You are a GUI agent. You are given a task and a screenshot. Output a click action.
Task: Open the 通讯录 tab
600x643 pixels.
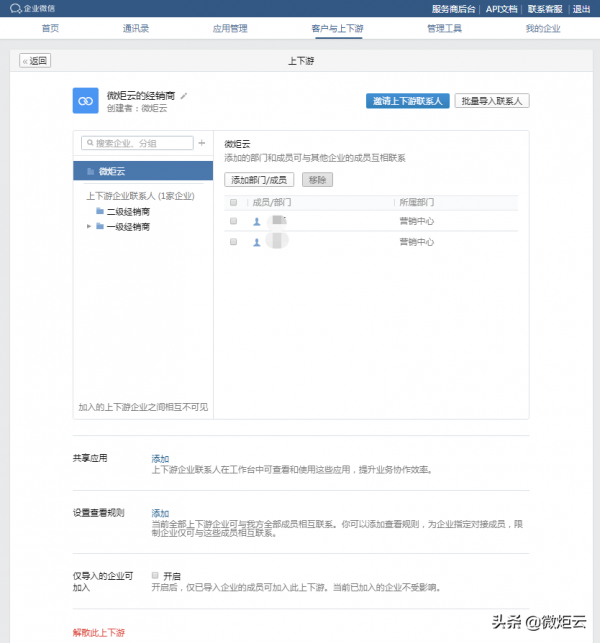click(136, 28)
